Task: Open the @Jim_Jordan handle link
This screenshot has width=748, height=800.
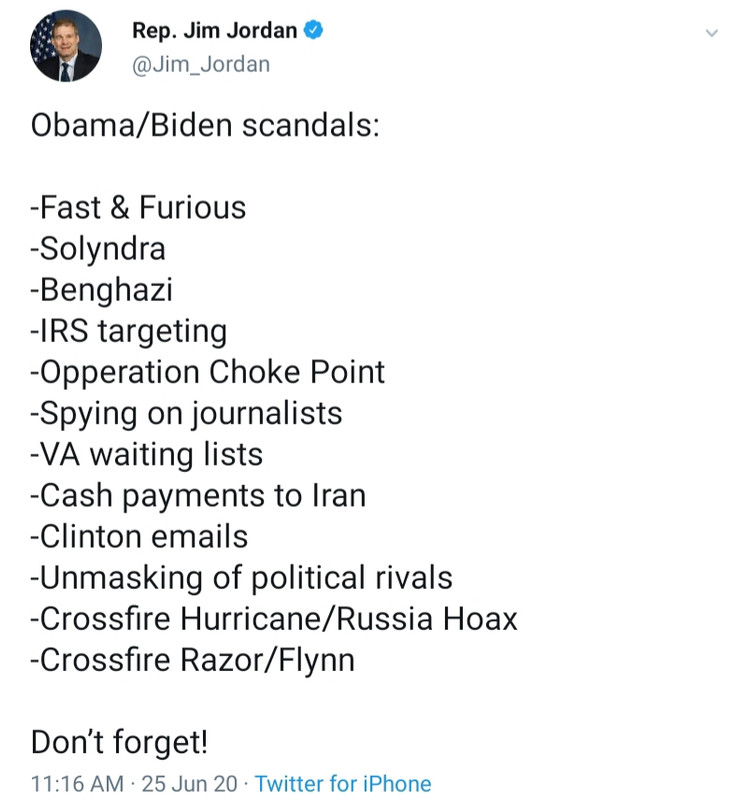Action: [200, 65]
